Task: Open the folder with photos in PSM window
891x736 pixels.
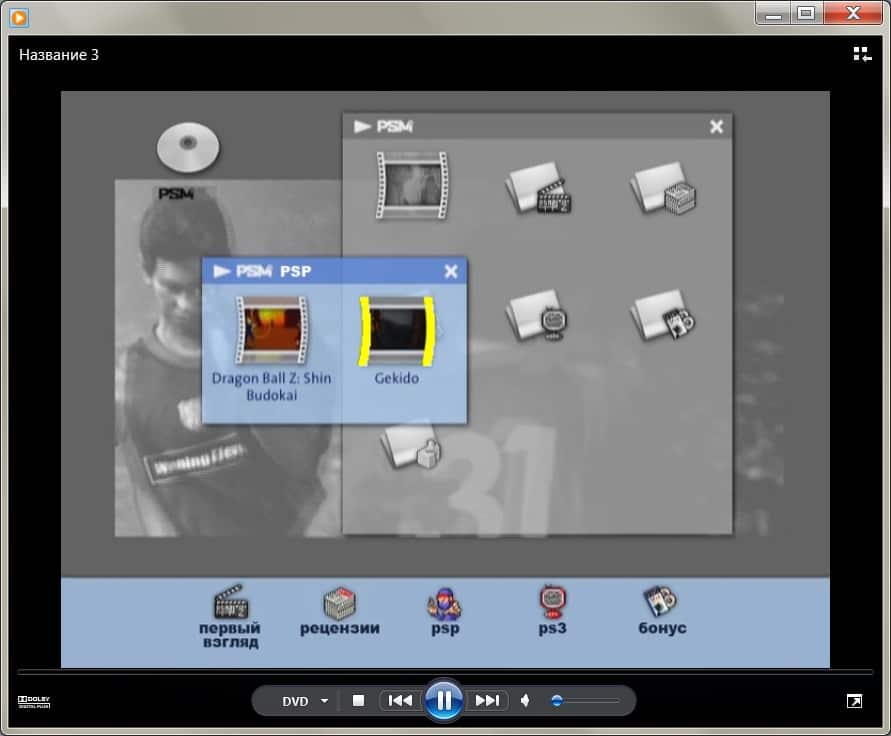Action: click(x=663, y=315)
